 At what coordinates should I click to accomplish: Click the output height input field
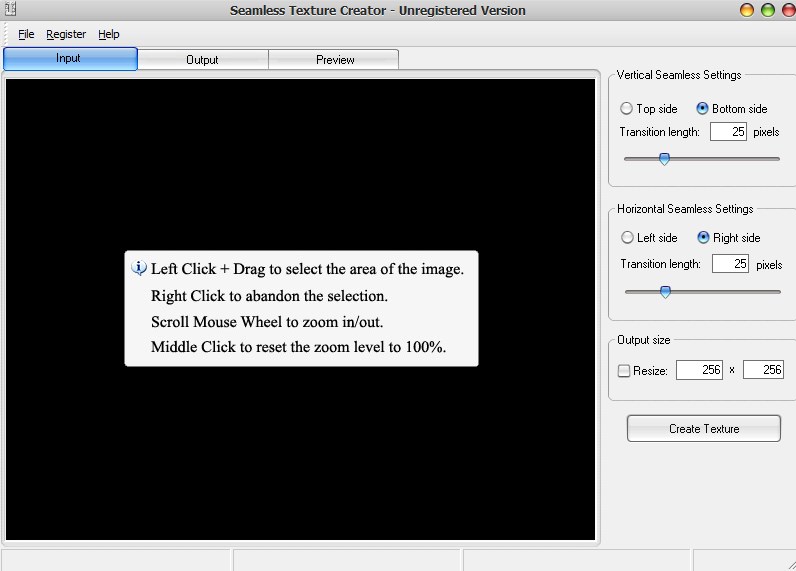[763, 370]
